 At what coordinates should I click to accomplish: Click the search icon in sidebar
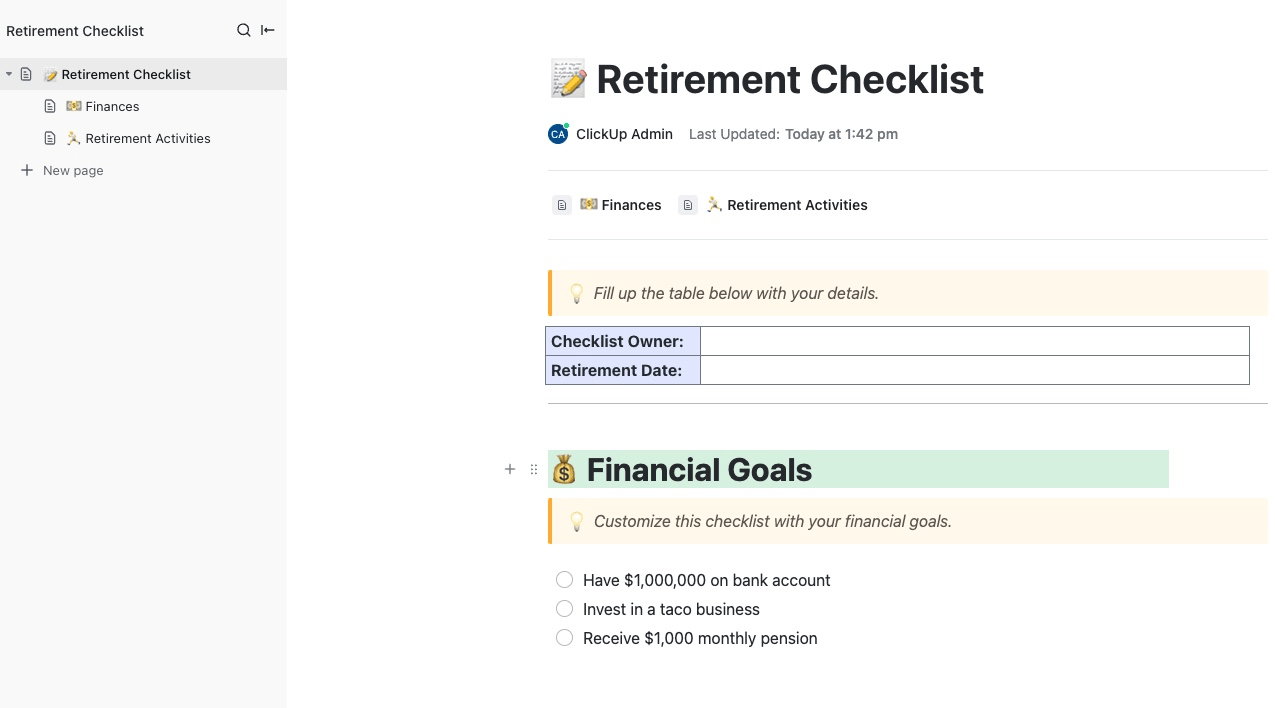pyautogui.click(x=243, y=31)
